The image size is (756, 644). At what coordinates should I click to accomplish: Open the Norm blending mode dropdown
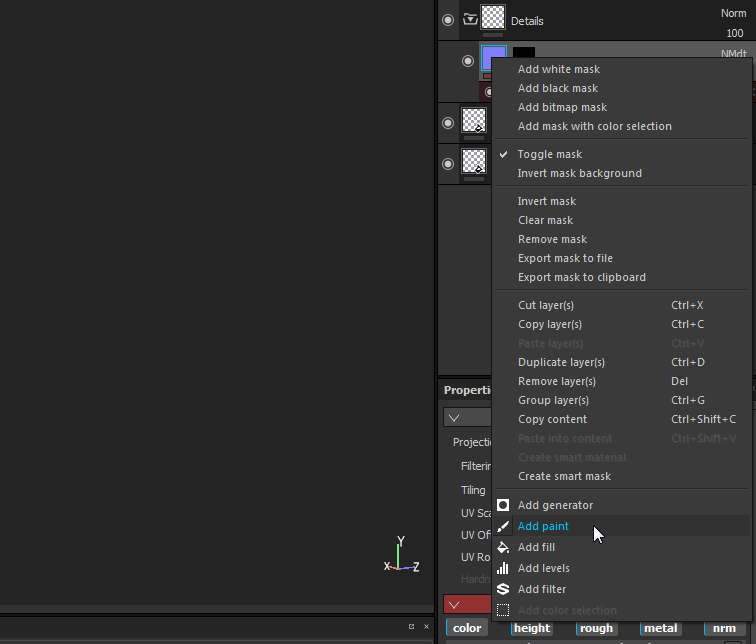(732, 14)
